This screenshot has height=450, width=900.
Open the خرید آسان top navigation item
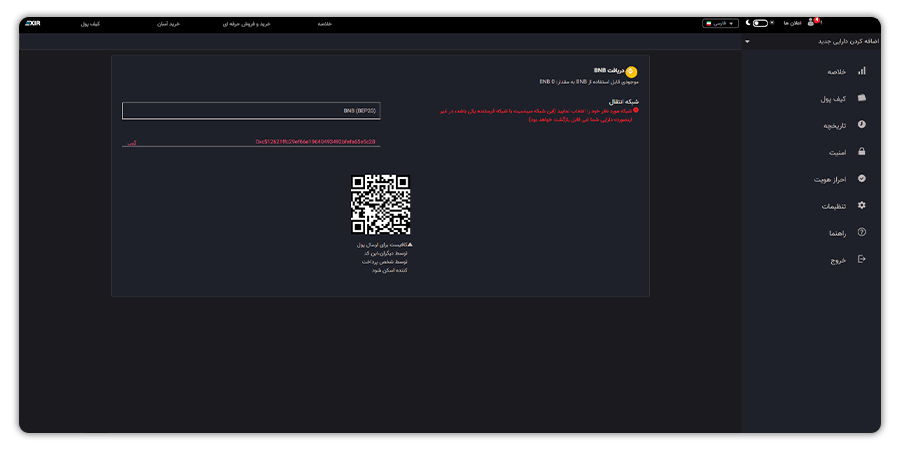(169, 24)
